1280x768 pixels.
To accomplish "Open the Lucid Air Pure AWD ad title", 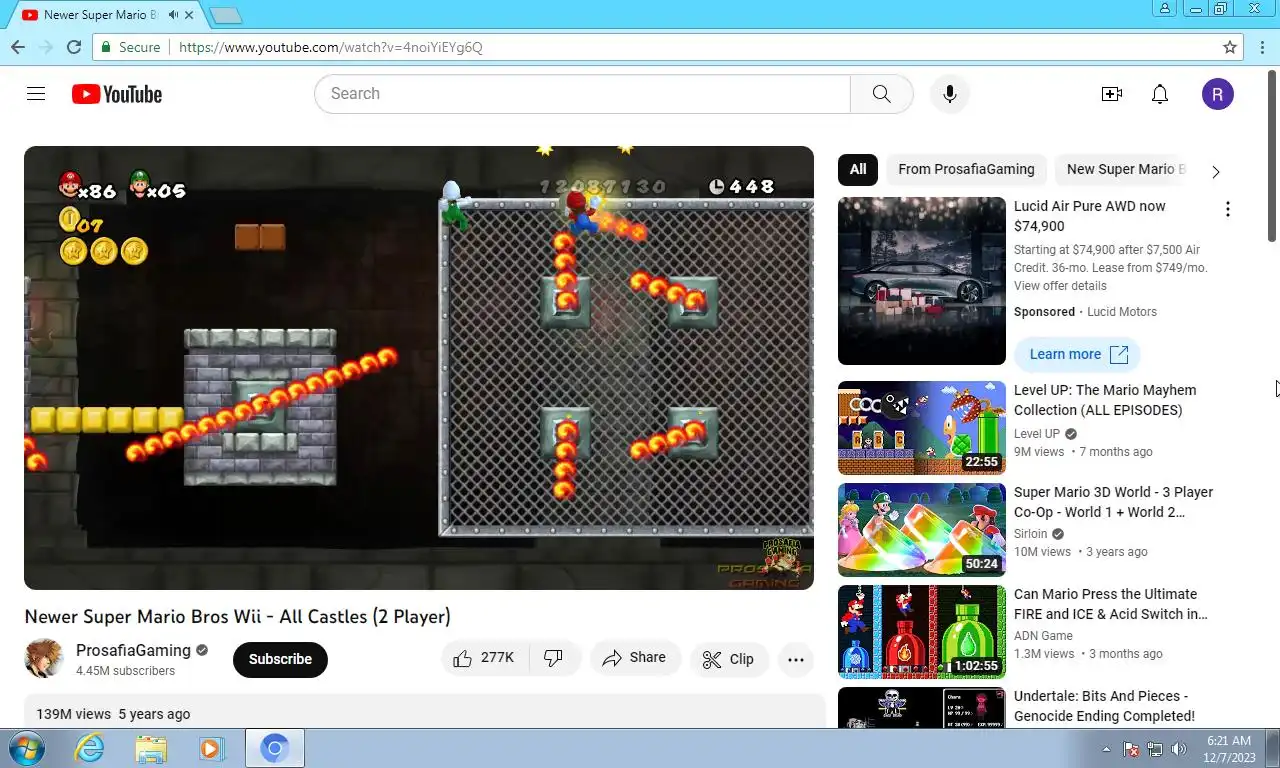I will [x=1090, y=216].
